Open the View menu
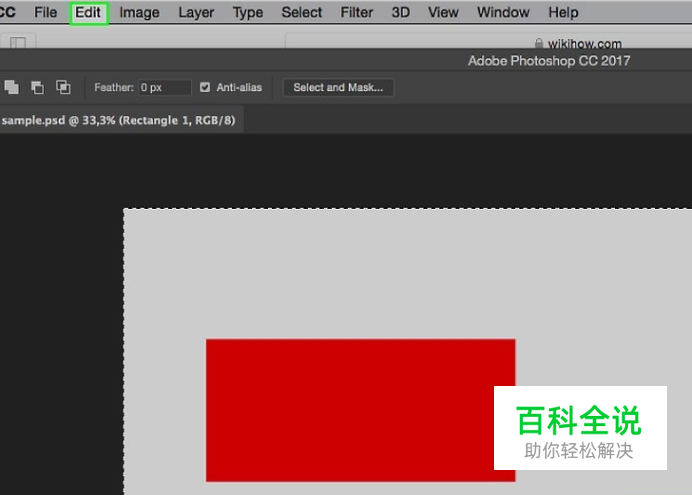692x495 pixels. tap(443, 12)
